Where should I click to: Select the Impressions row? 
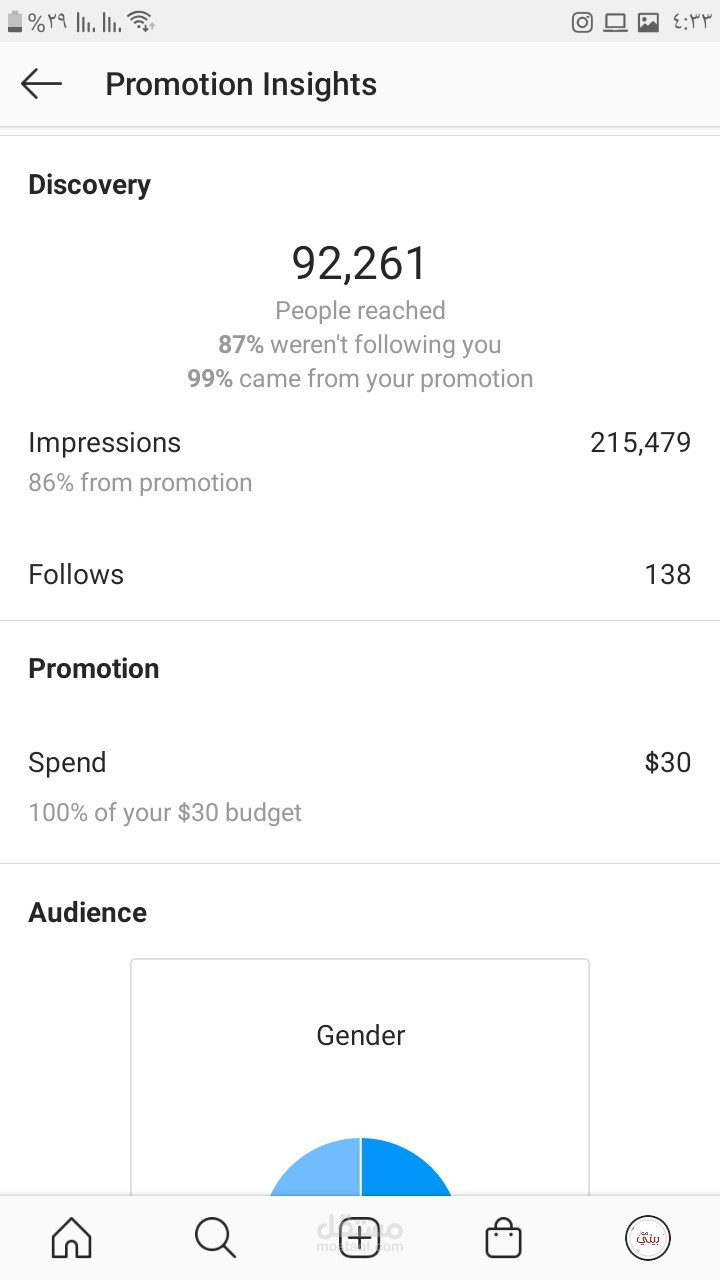click(x=360, y=460)
